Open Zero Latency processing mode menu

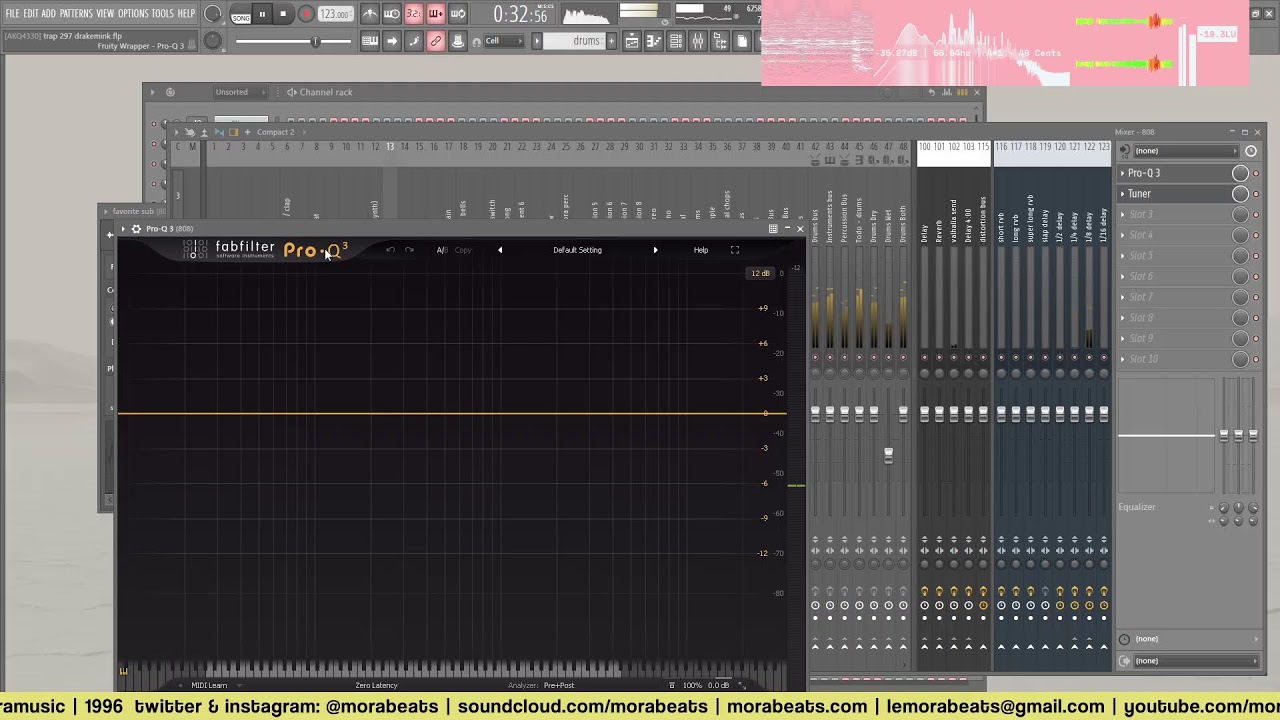[x=376, y=685]
